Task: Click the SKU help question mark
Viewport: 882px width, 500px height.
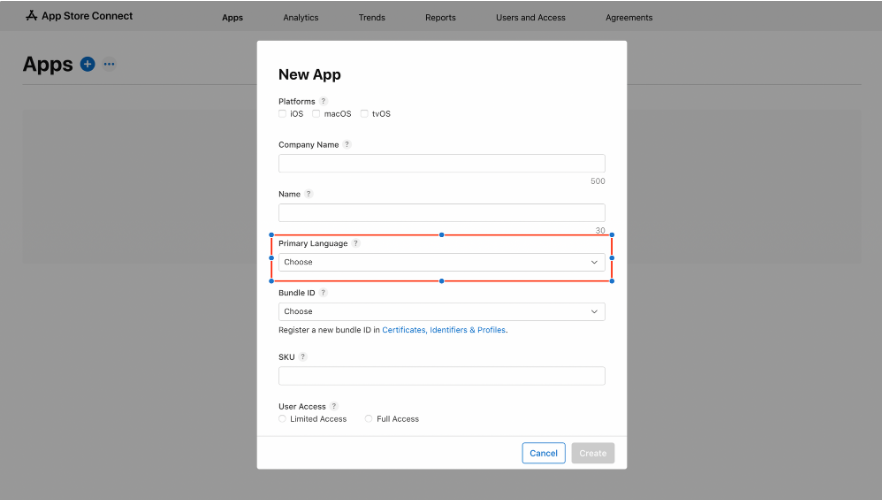Action: click(302, 357)
